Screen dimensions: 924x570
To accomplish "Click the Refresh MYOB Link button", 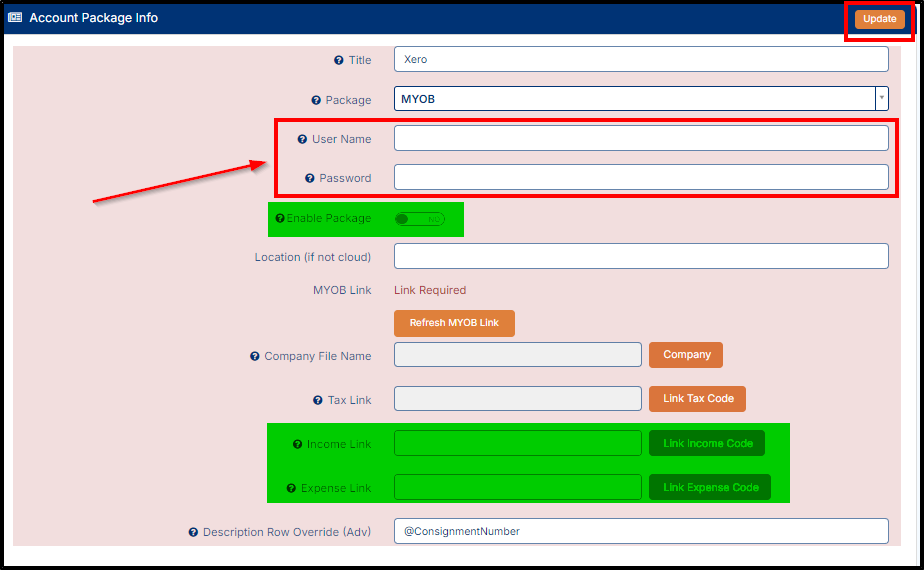I will tap(454, 323).
